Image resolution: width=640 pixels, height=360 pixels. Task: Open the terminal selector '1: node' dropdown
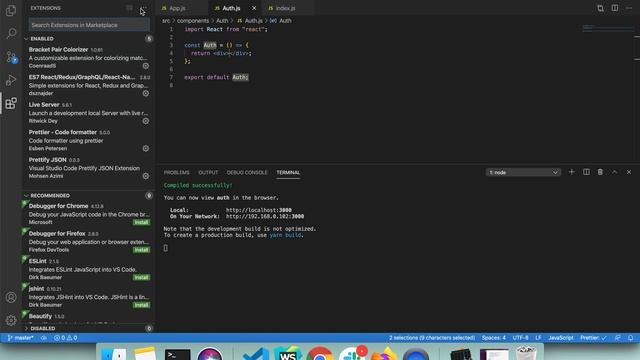523,172
